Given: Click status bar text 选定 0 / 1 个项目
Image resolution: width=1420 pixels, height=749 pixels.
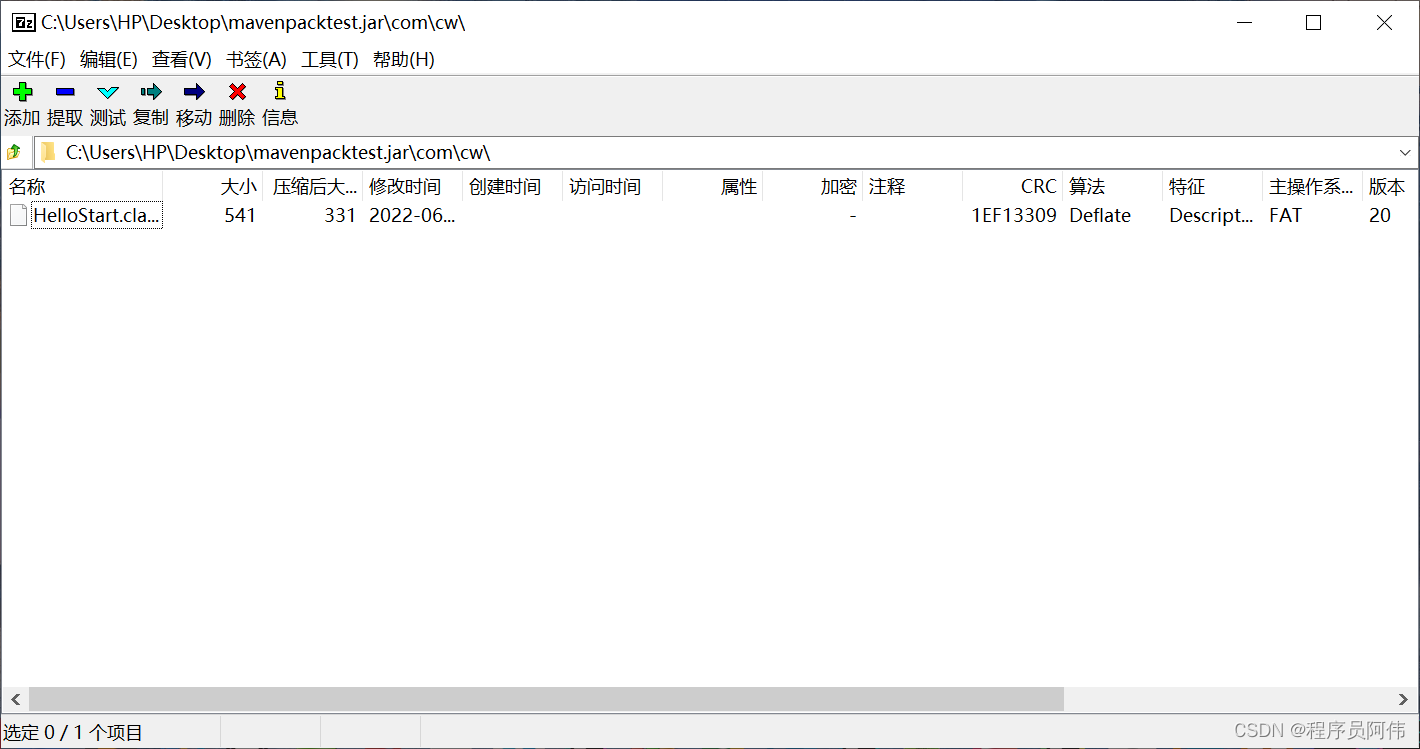Looking at the screenshot, I should click(73, 733).
